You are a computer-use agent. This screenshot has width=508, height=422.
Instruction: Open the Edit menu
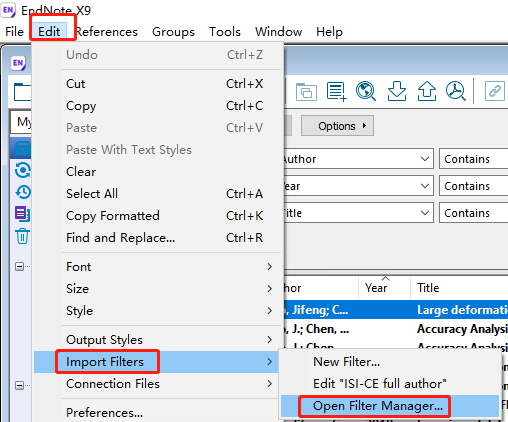[x=49, y=32]
